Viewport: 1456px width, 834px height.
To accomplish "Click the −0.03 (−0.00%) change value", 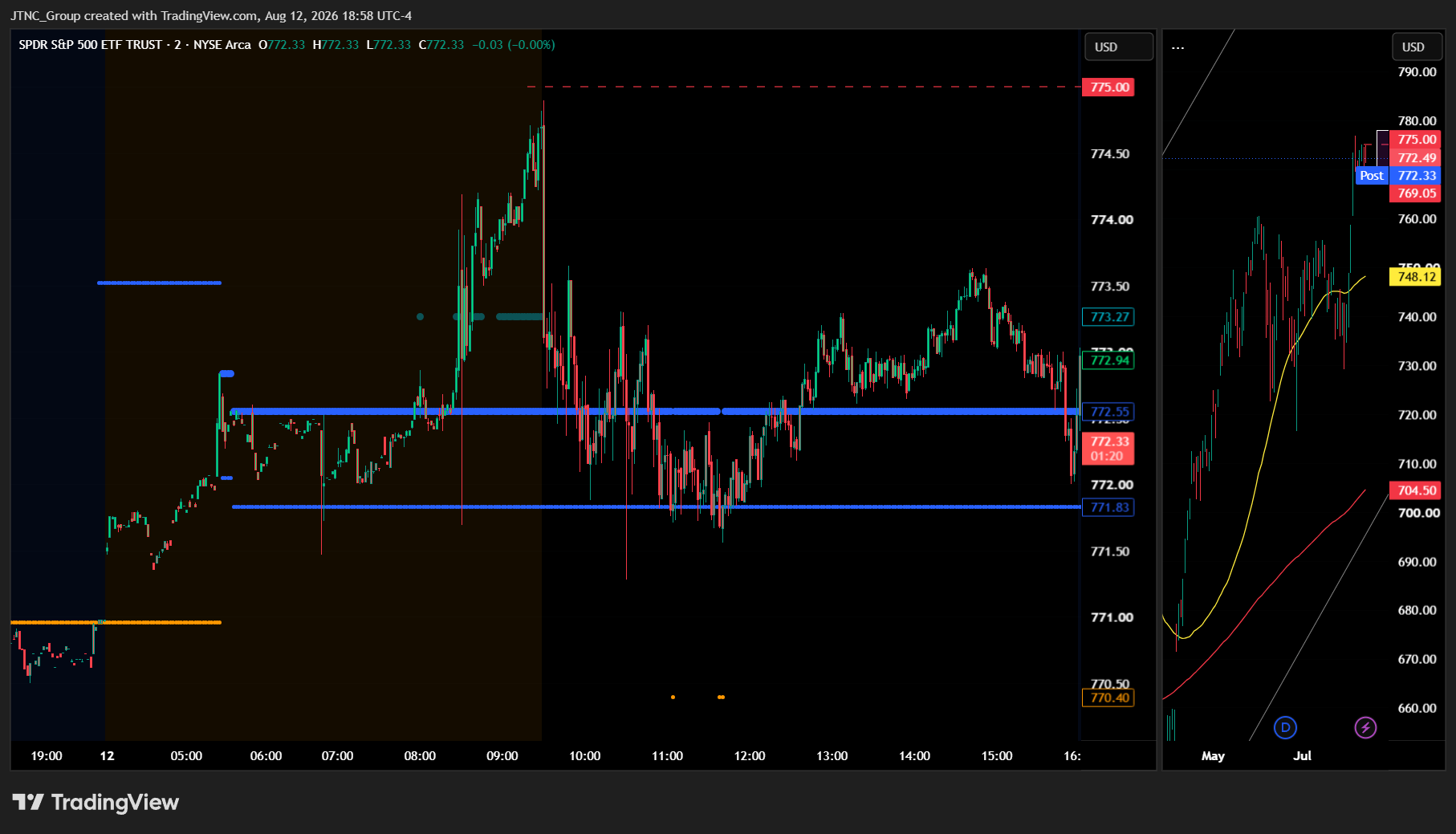I will click(514, 45).
